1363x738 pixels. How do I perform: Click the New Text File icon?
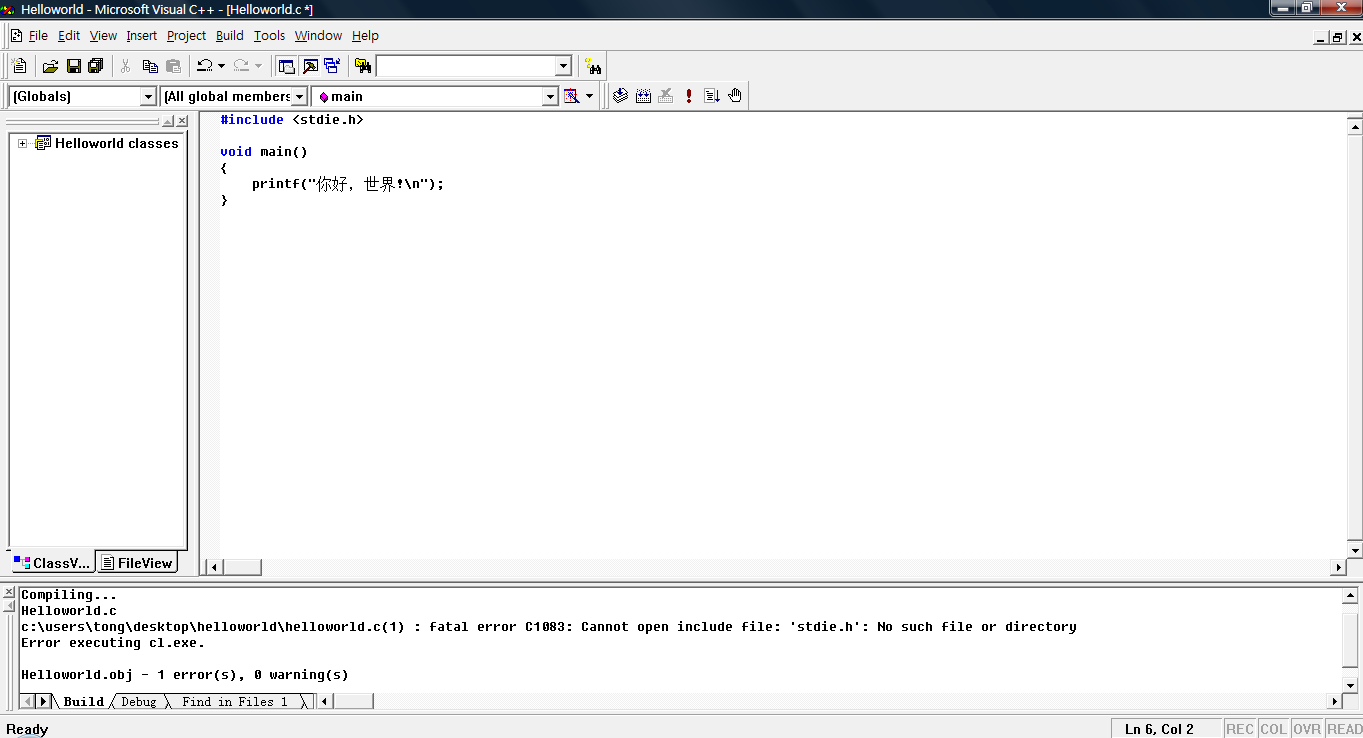tap(19, 66)
